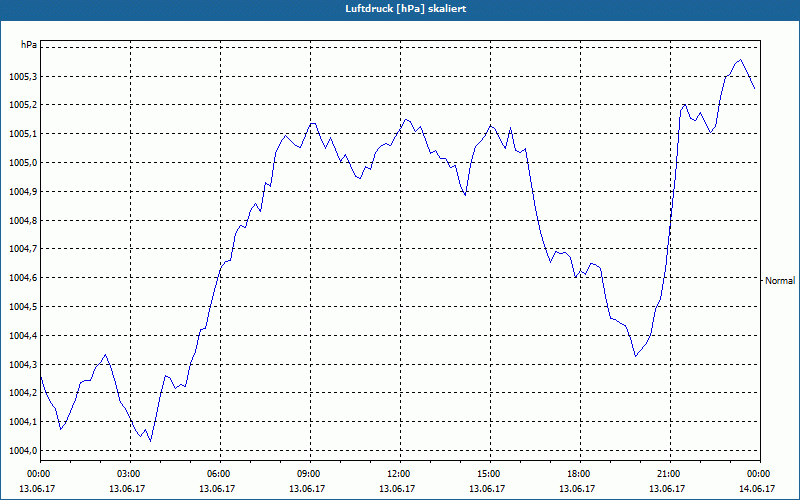
Task: Click the 1004,4 axis value
Action: (22, 336)
